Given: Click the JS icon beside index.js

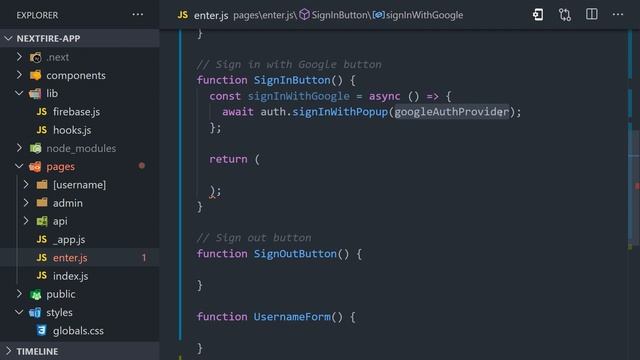Looking at the screenshot, I should pos(42,276).
